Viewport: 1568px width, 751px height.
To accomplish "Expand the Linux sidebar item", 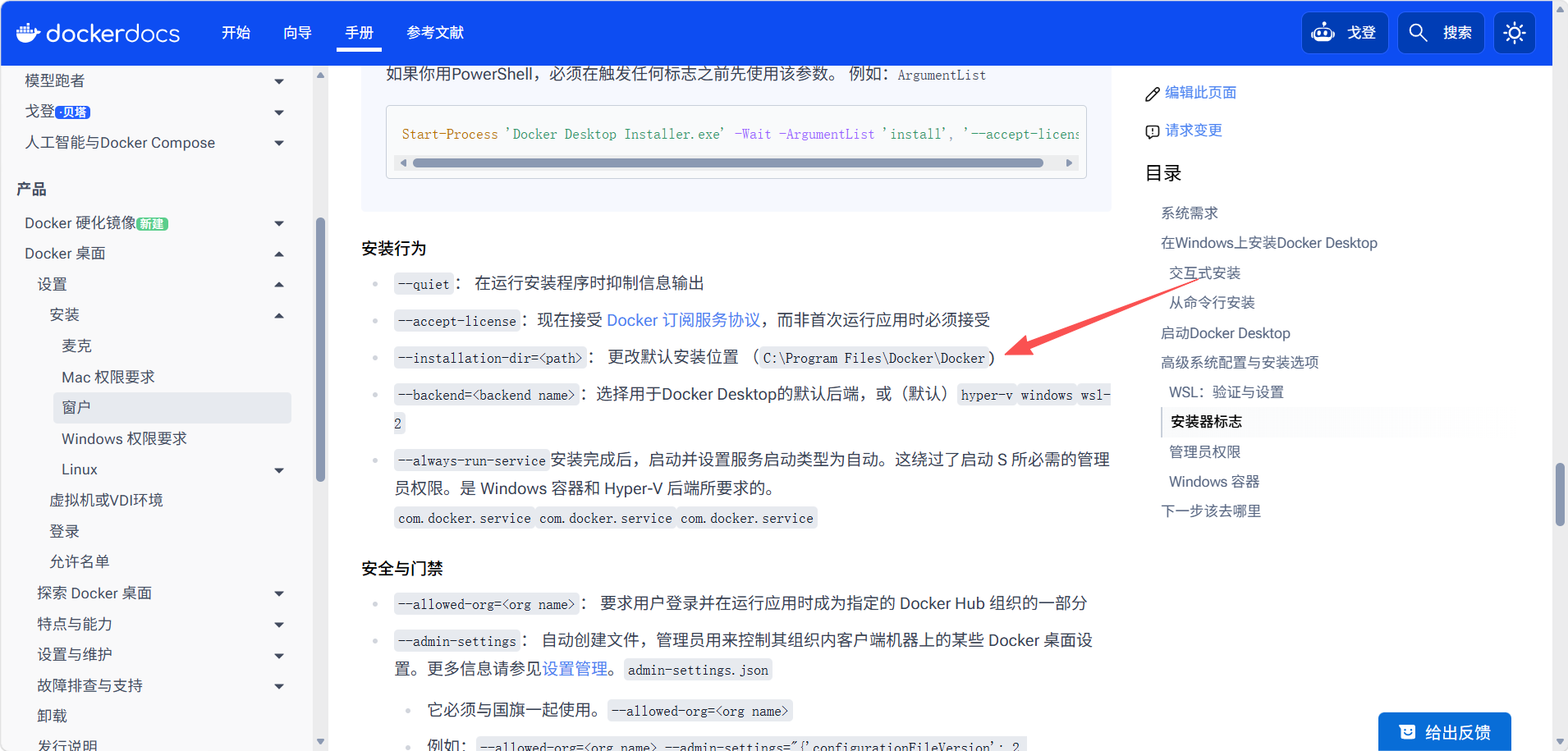I will pyautogui.click(x=279, y=470).
